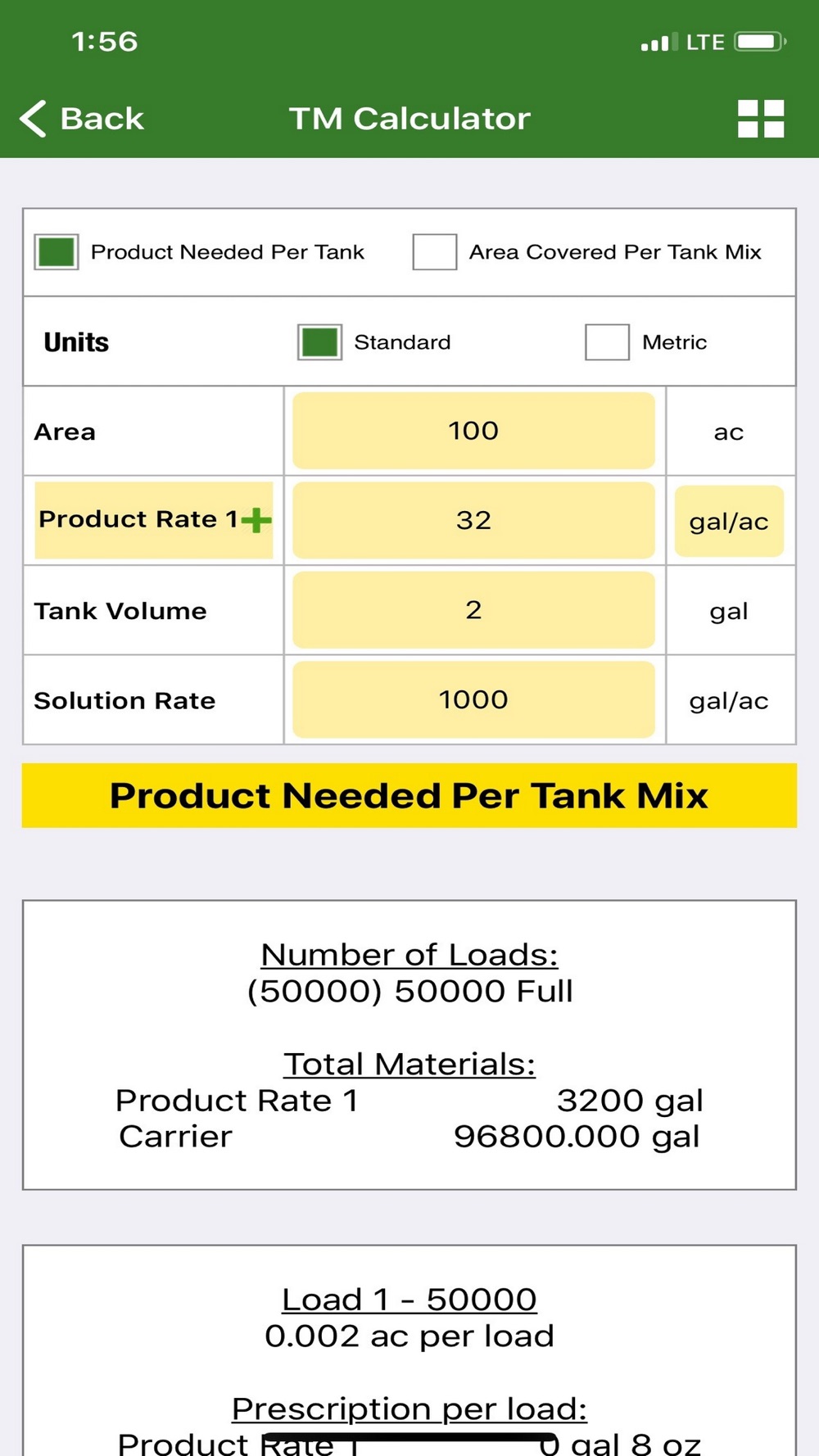This screenshot has height=1456, width=819.
Task: Tap the back chevron arrow icon
Action: [33, 119]
